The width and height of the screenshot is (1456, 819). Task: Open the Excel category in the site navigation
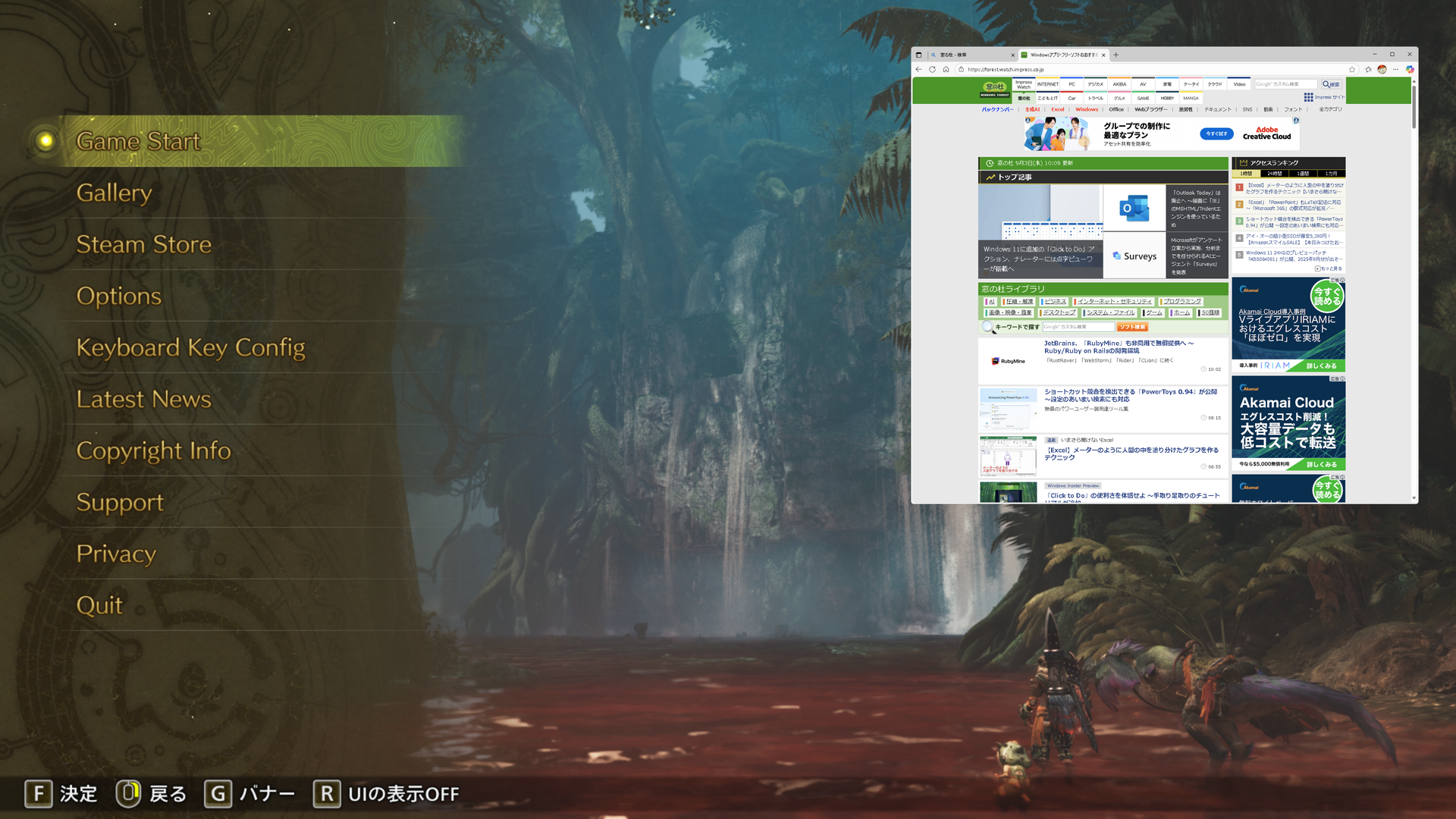(1057, 109)
